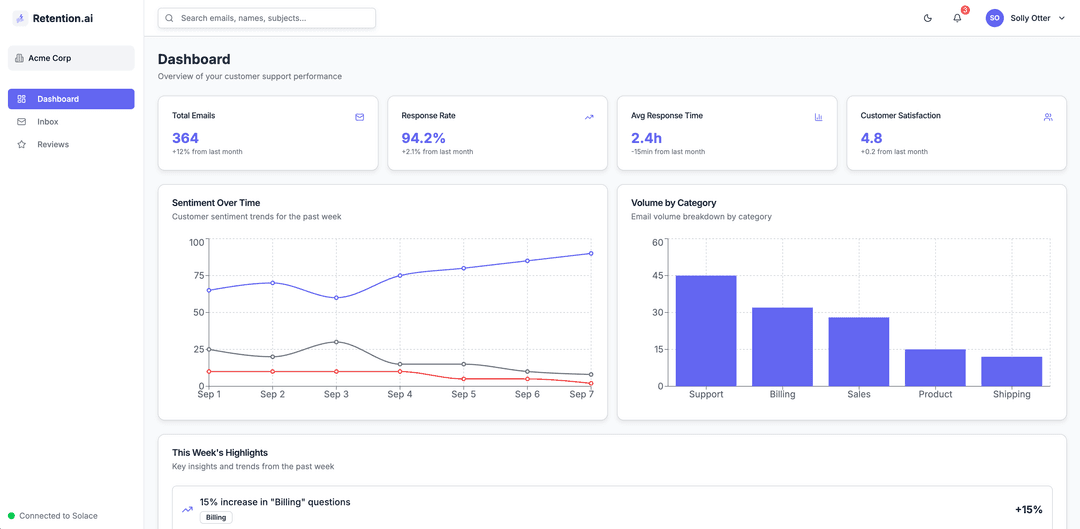The image size is (1080, 529).
Task: Click the trend icon on Response Rate card
Action: click(589, 117)
